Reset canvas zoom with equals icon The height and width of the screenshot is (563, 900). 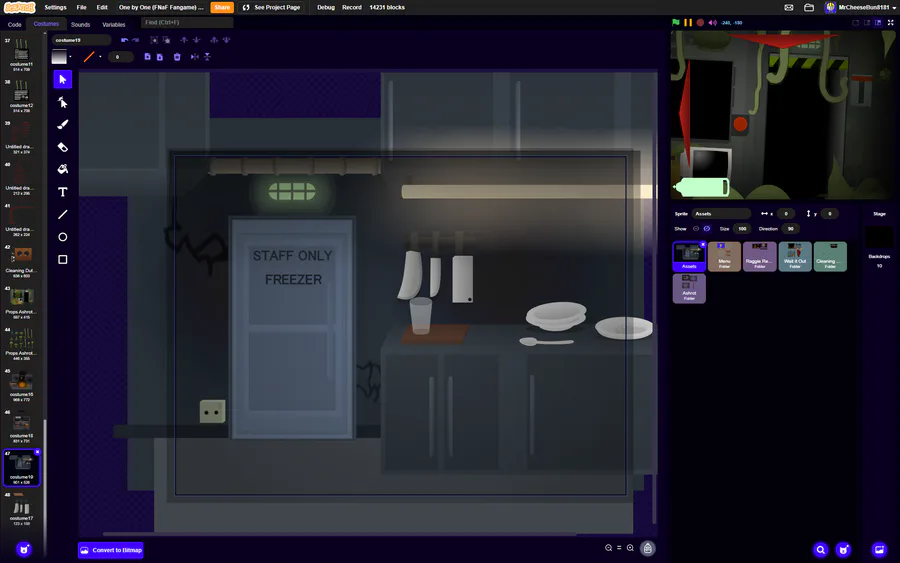pos(619,548)
